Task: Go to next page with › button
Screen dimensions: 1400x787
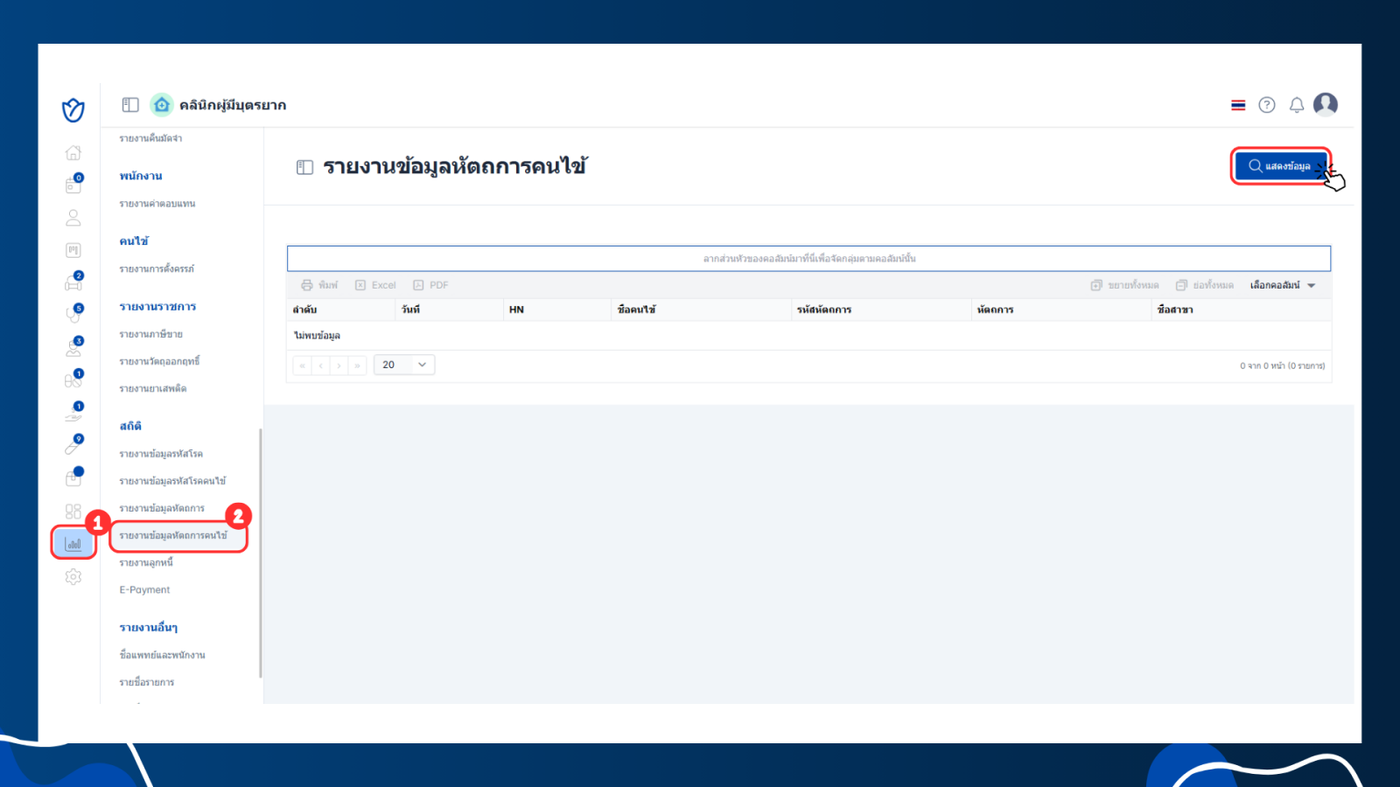Action: click(x=339, y=365)
